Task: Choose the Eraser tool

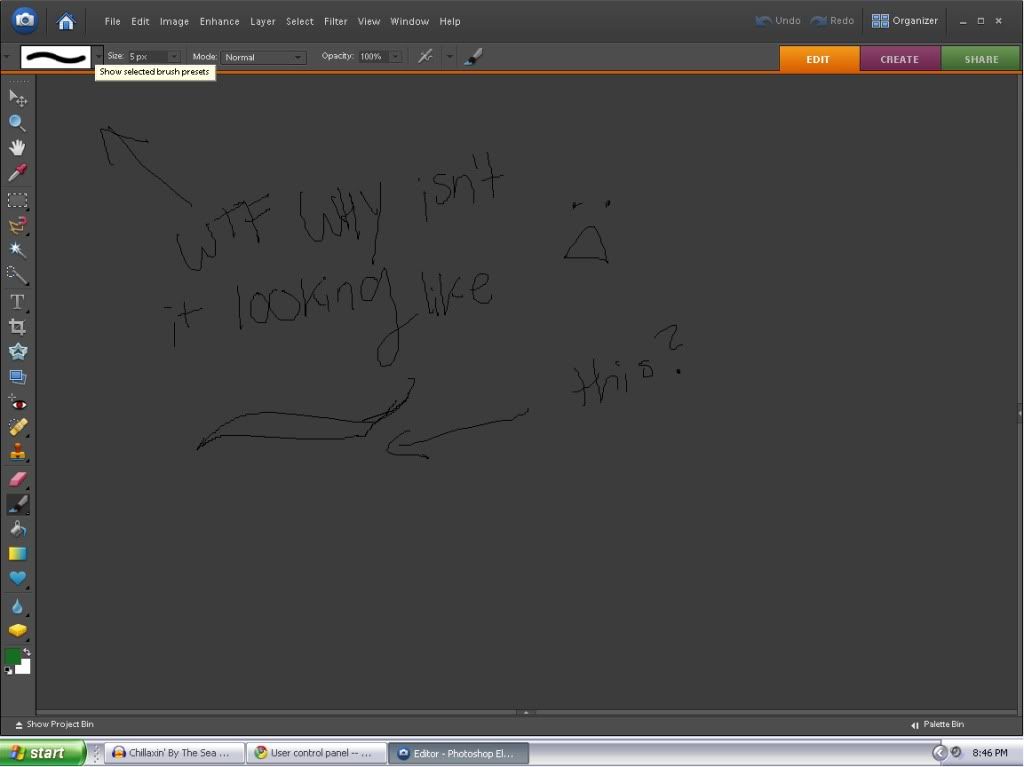Action: 17,479
